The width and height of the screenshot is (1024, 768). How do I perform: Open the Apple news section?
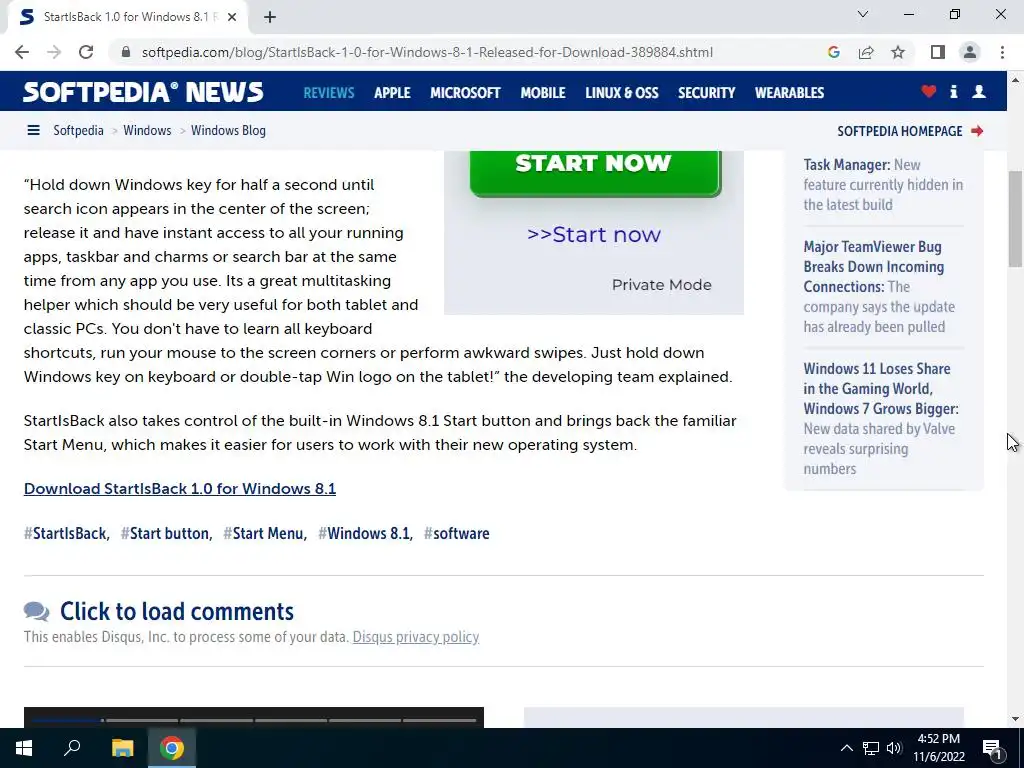pyautogui.click(x=392, y=93)
